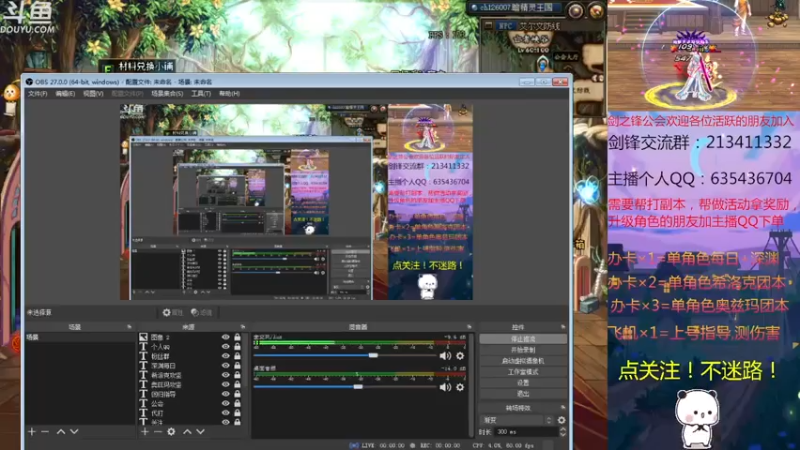
Task: Move scene up with arrow icon
Action: coord(61,432)
